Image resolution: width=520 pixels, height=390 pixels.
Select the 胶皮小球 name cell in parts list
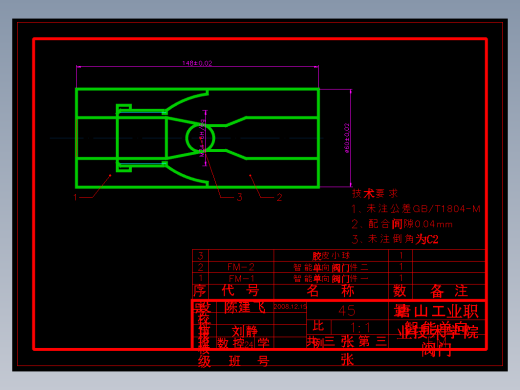[x=331, y=256]
